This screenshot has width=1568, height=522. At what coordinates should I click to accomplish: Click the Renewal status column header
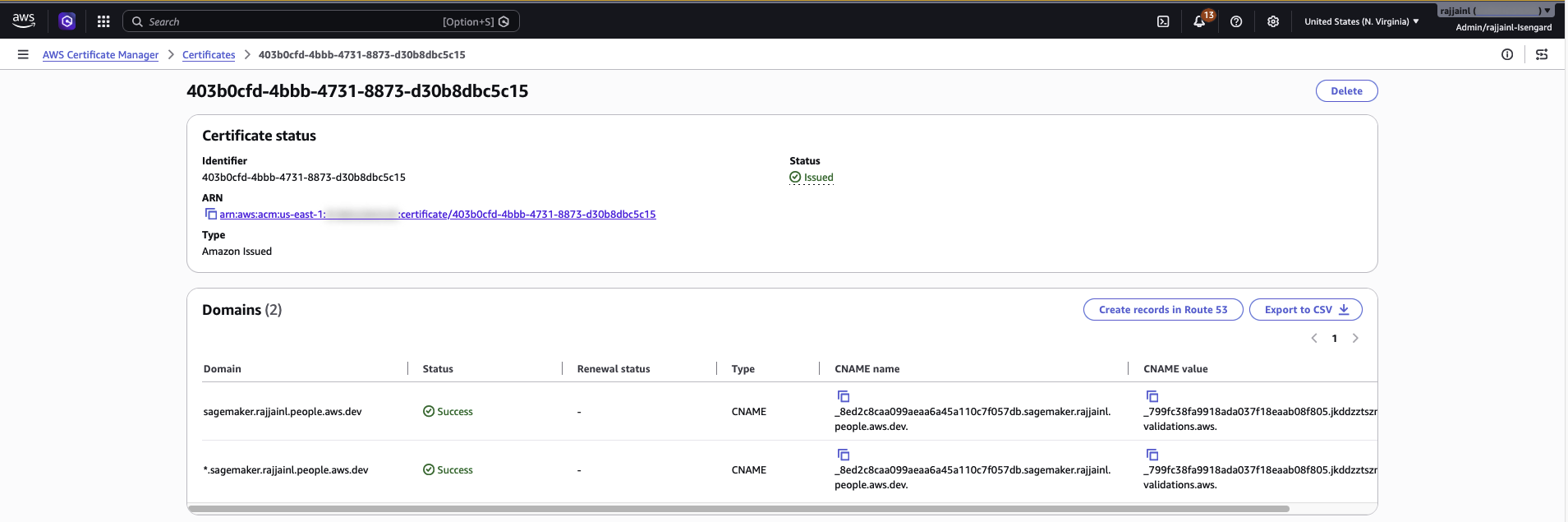[x=614, y=368]
